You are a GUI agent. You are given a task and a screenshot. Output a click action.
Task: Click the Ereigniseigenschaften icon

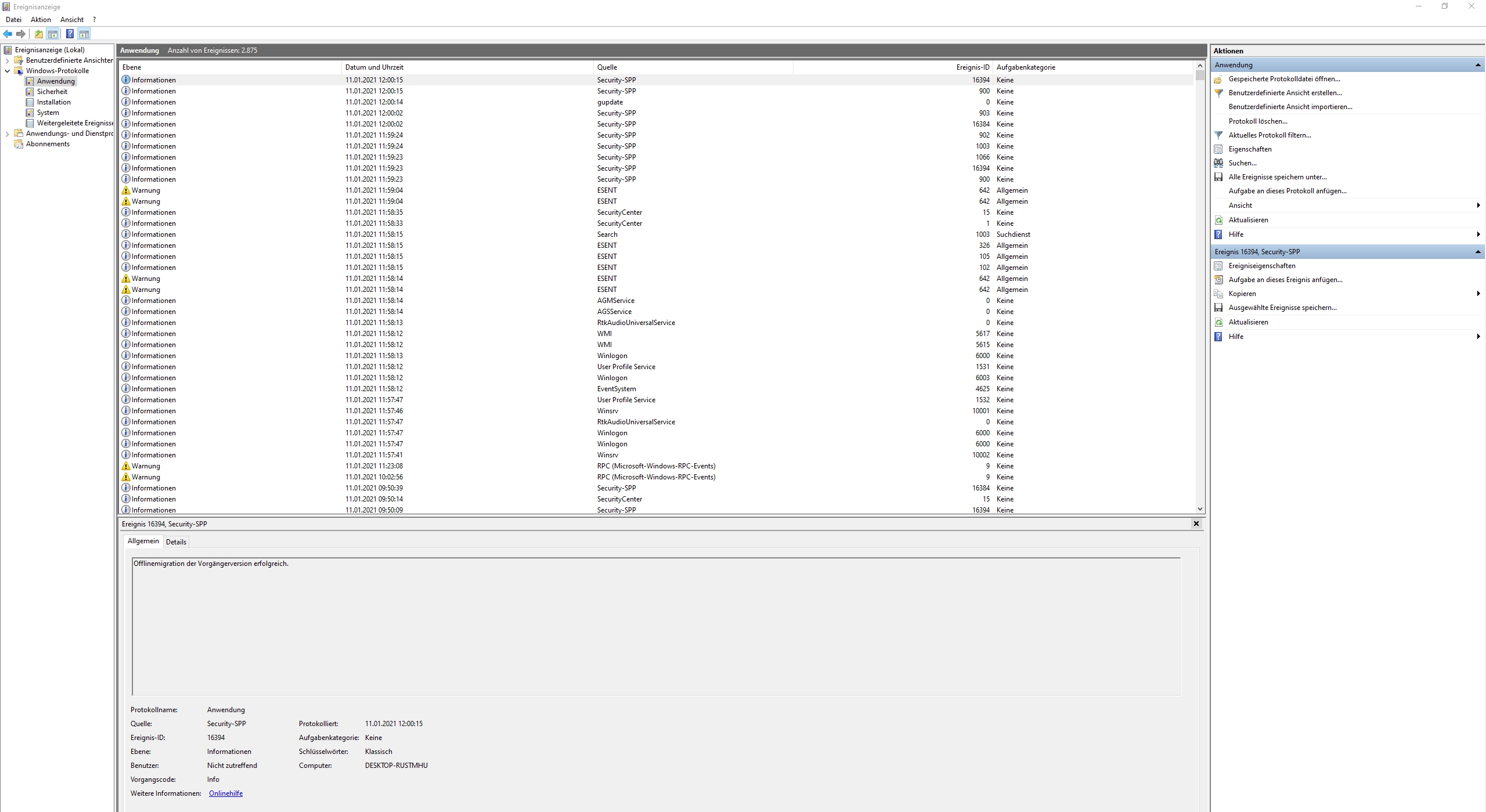(x=1218, y=266)
